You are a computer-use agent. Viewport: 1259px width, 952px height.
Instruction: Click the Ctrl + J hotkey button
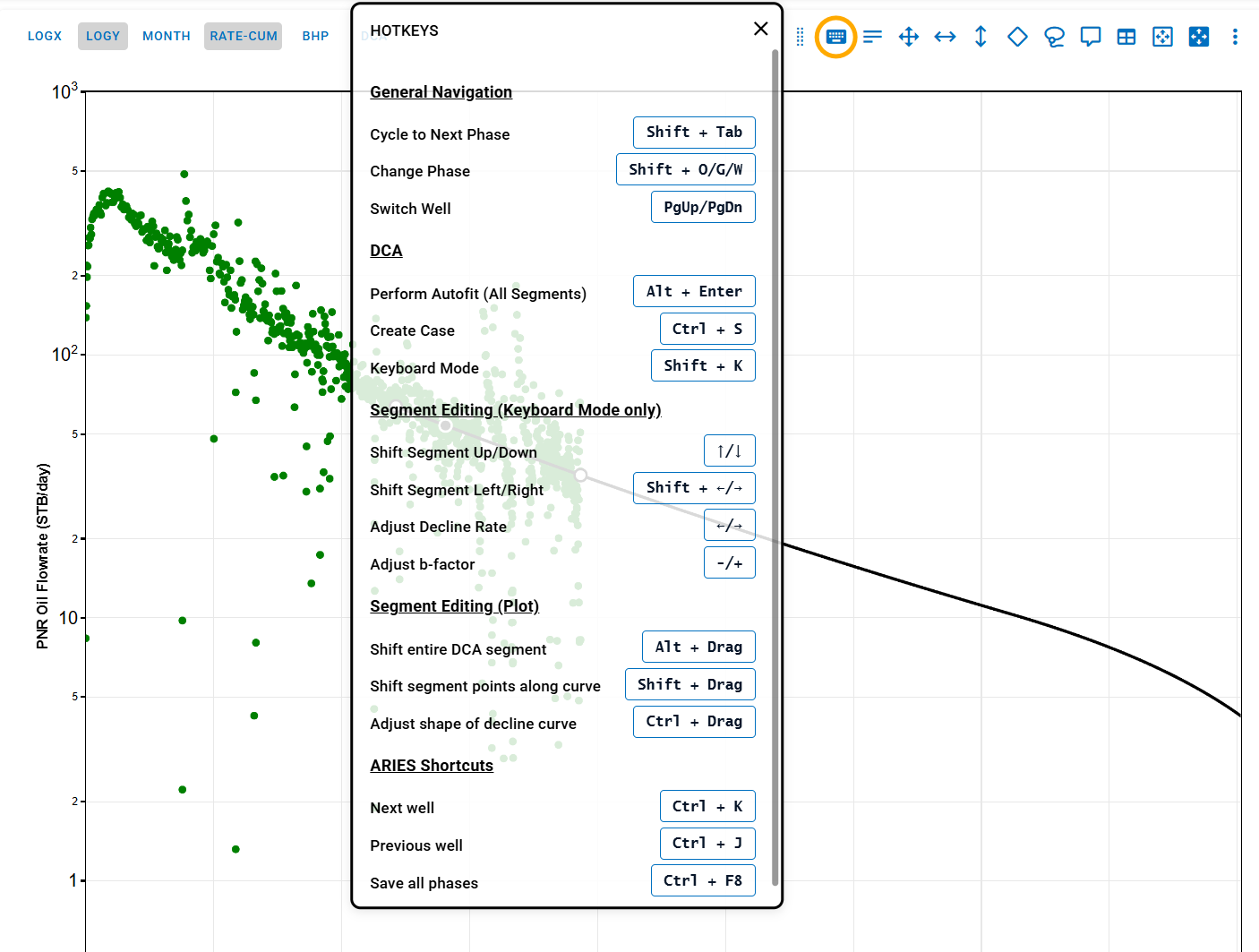[707, 844]
